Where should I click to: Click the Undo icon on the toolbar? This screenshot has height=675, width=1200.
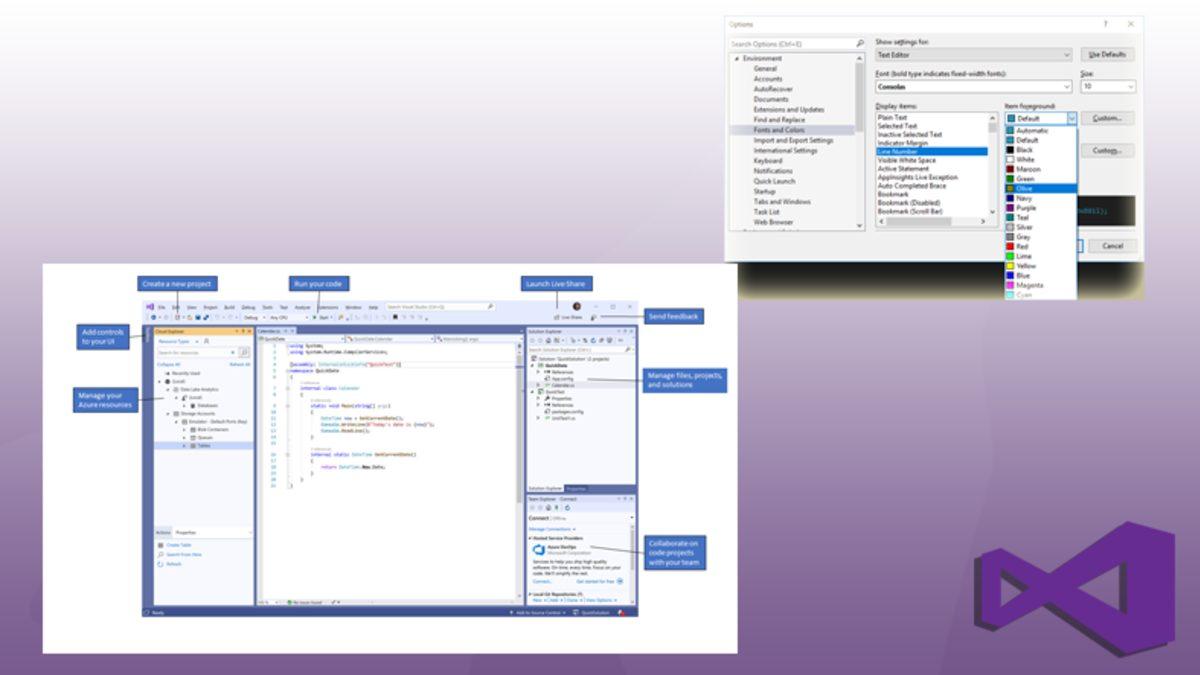click(x=218, y=317)
